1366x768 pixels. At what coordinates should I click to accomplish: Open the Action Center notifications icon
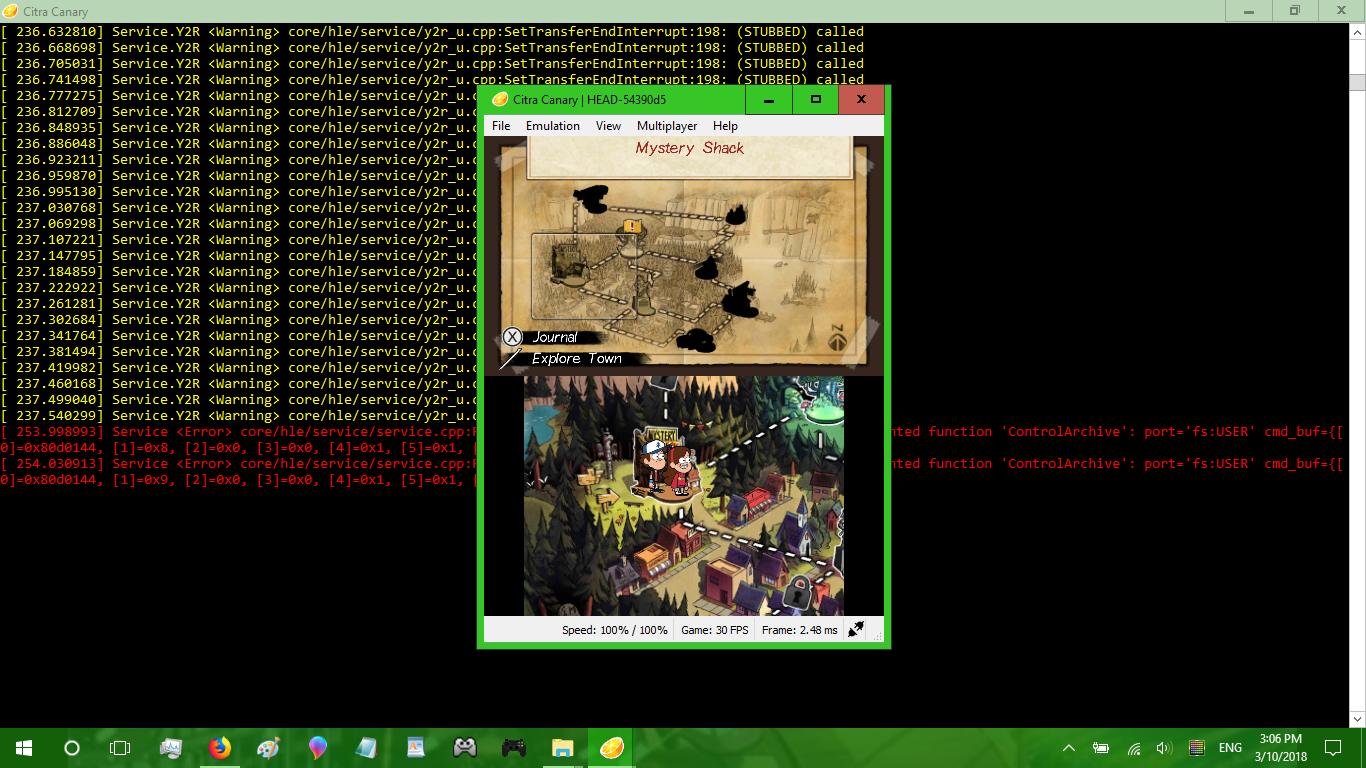coord(1333,748)
